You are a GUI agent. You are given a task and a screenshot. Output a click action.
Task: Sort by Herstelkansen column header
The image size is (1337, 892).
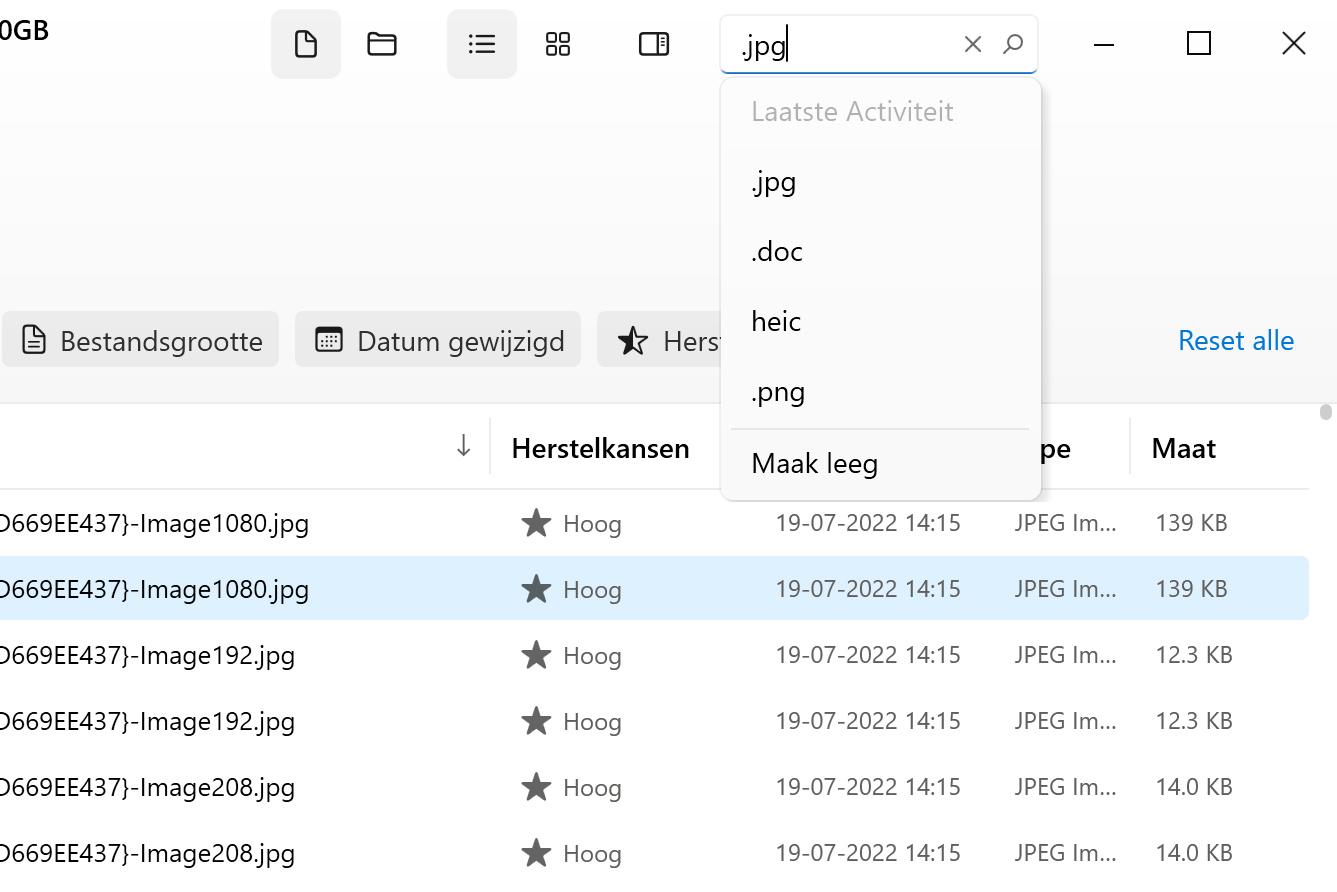coord(600,448)
